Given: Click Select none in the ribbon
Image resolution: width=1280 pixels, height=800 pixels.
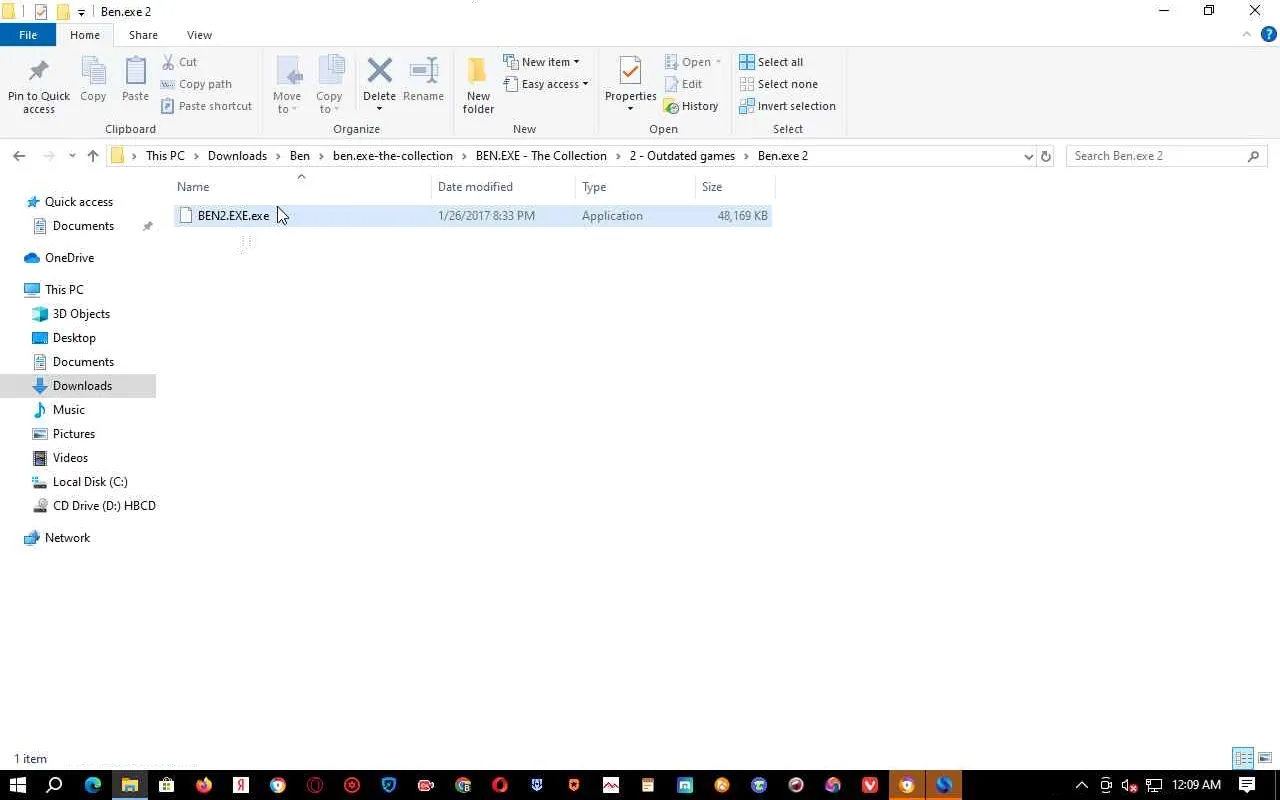Looking at the screenshot, I should pyautogui.click(x=778, y=84).
